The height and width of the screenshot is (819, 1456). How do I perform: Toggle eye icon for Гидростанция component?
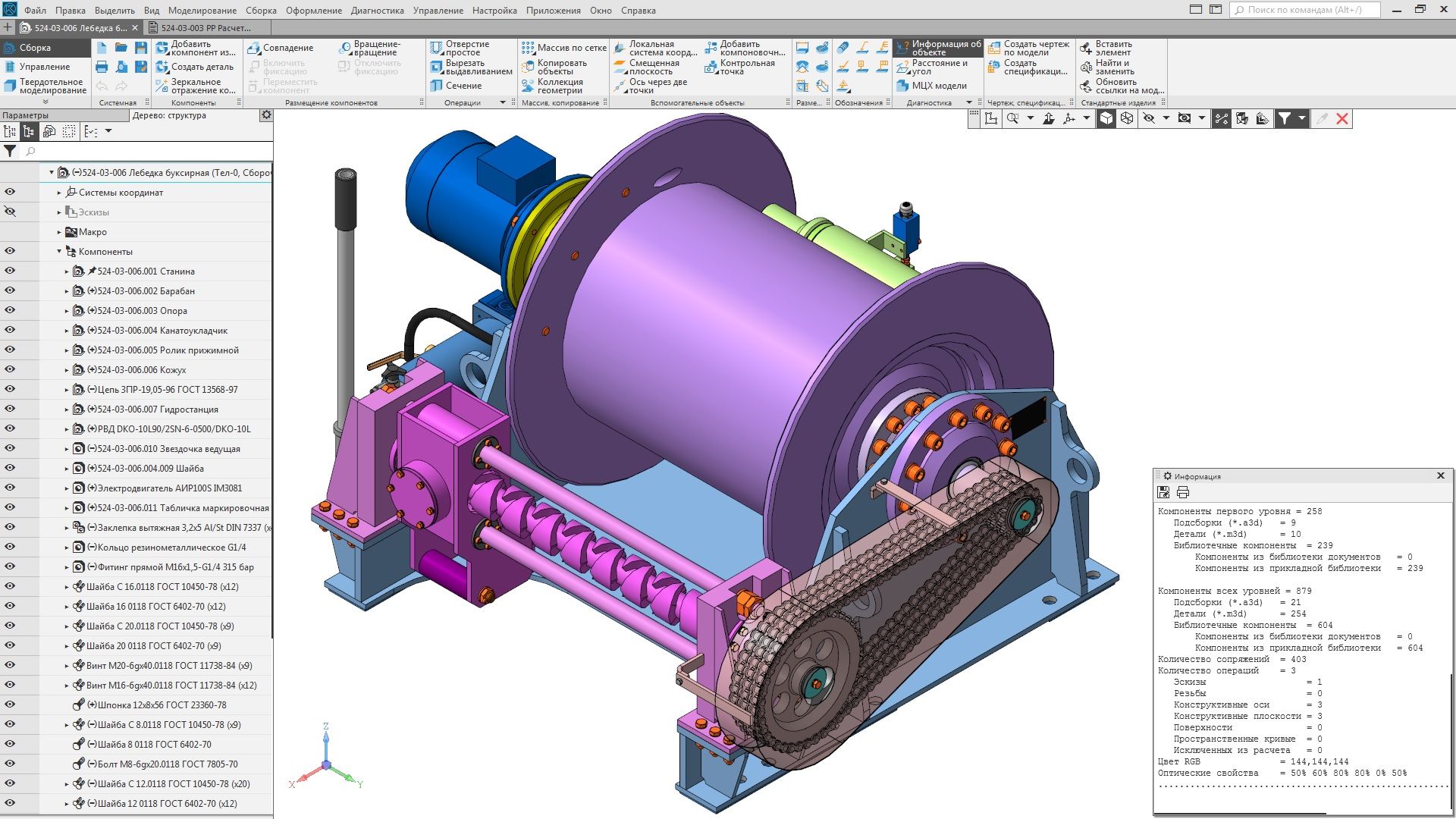(x=10, y=409)
